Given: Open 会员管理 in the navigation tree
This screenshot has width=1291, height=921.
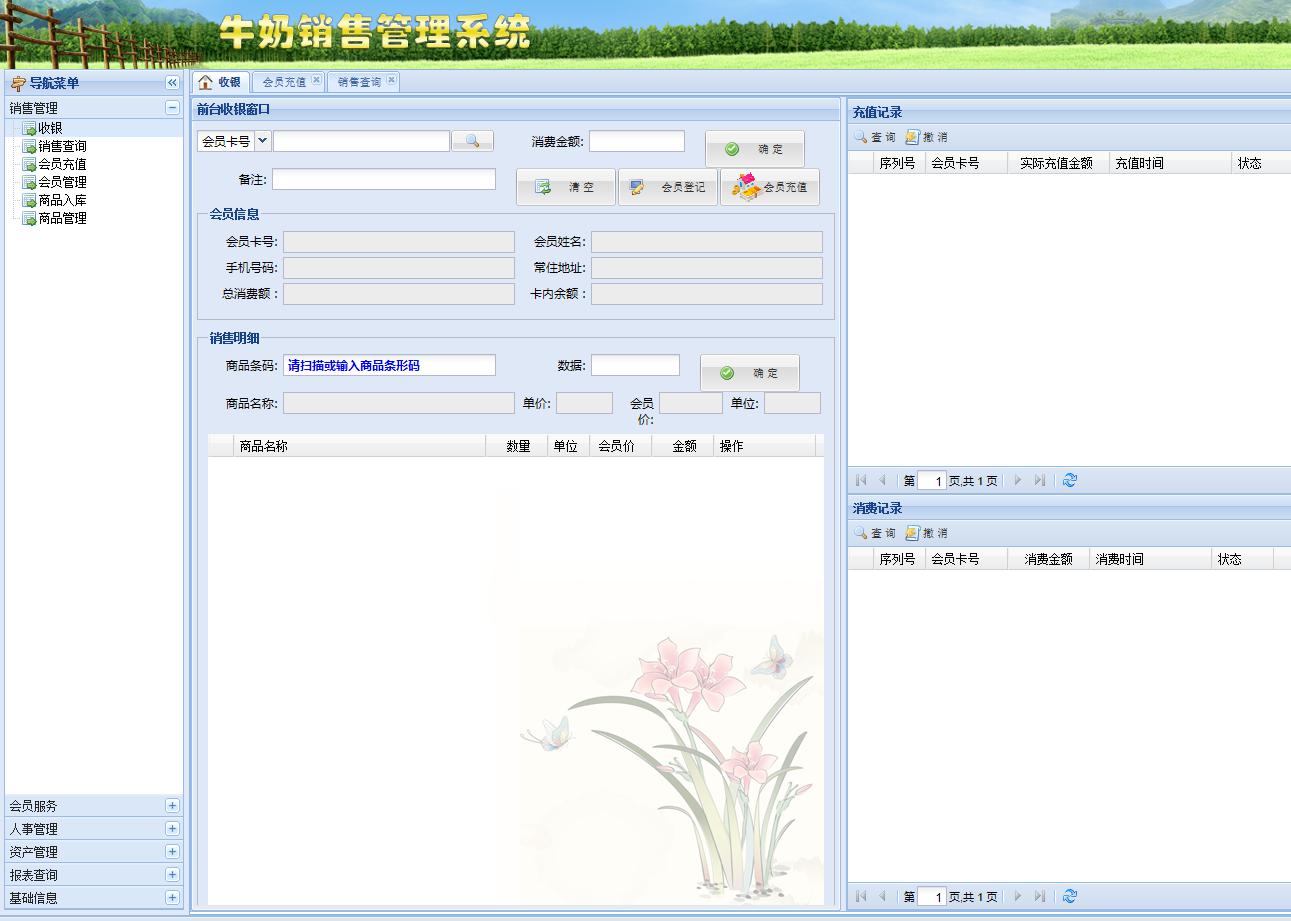Looking at the screenshot, I should [x=62, y=182].
